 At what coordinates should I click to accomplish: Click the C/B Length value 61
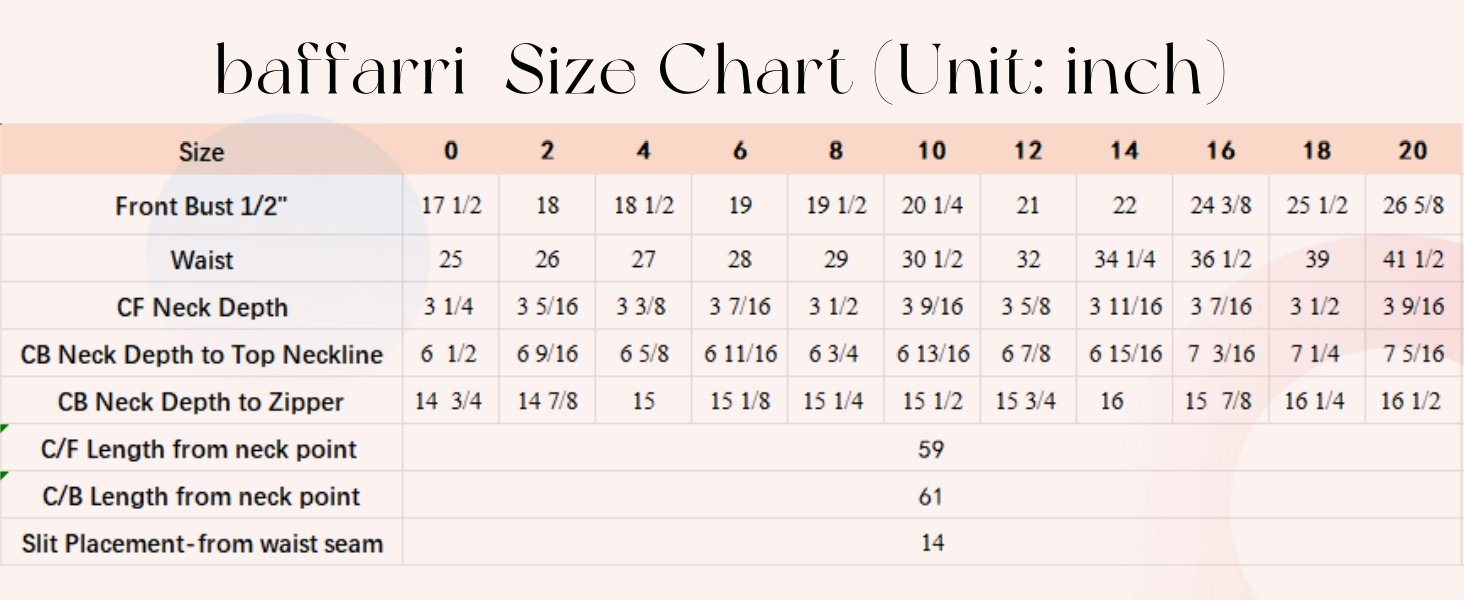point(931,496)
